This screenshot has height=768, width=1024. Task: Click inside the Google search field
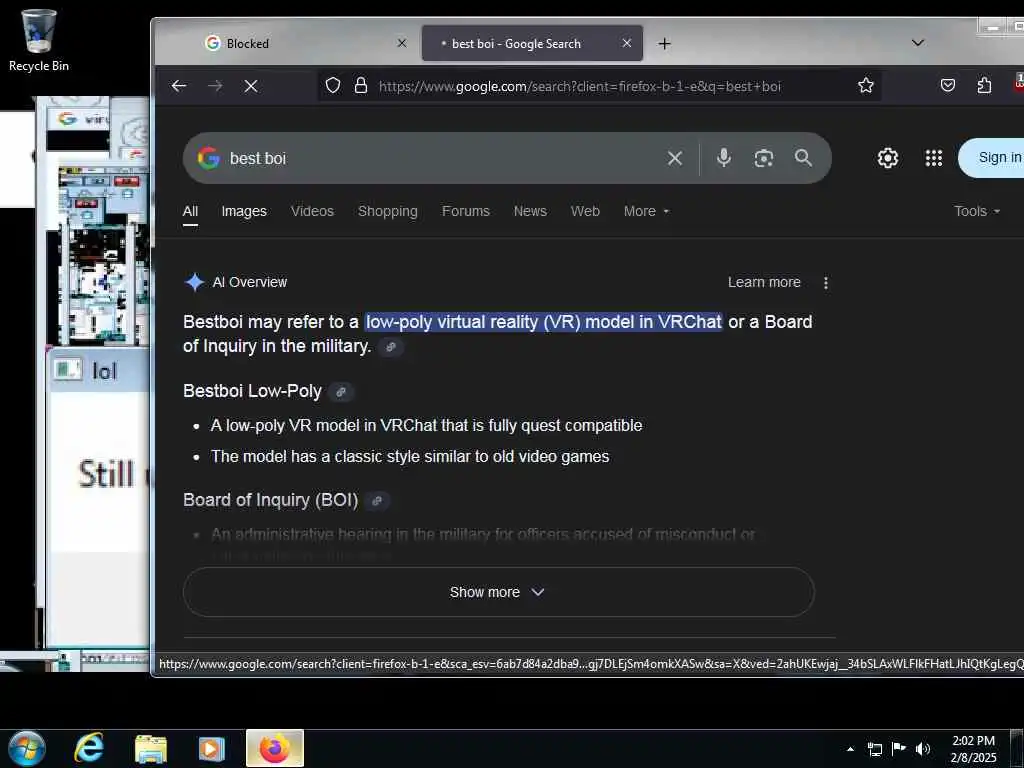pos(444,158)
